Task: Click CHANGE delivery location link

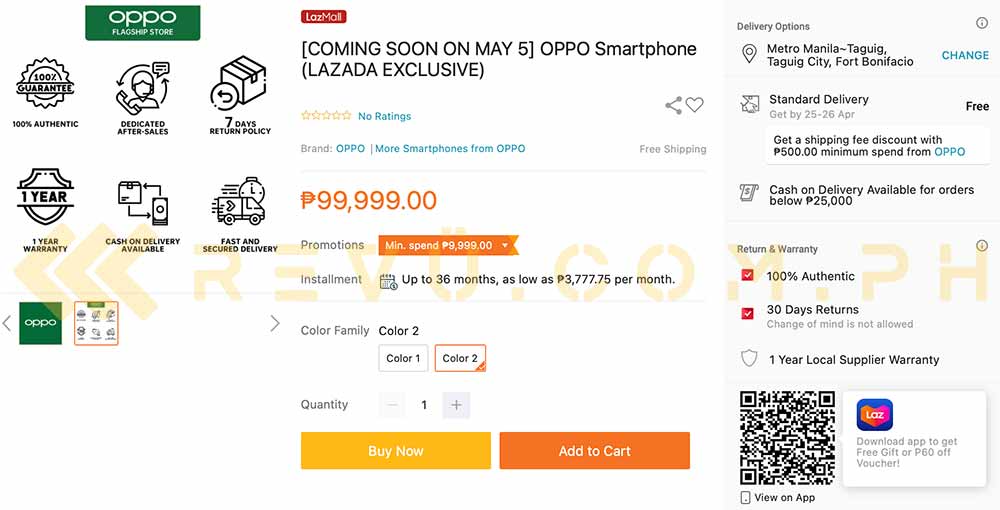Action: click(966, 55)
